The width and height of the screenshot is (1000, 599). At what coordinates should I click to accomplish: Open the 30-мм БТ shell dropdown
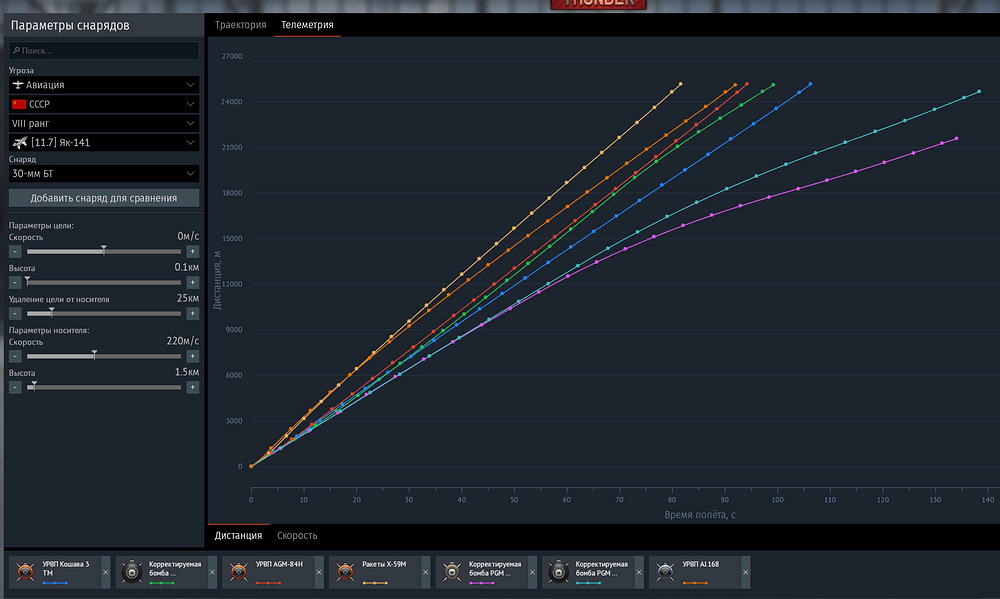(x=104, y=174)
